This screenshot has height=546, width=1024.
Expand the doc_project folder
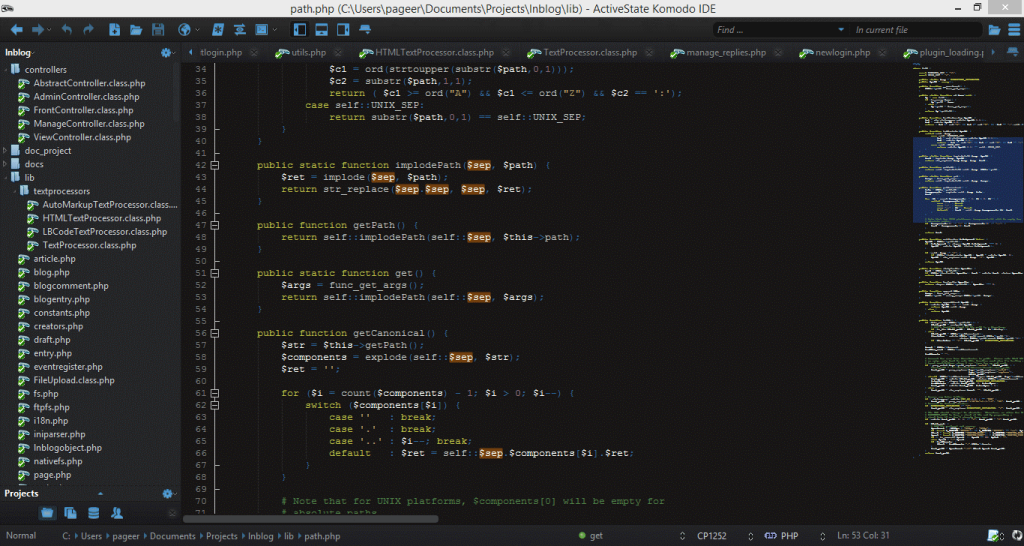pos(6,150)
